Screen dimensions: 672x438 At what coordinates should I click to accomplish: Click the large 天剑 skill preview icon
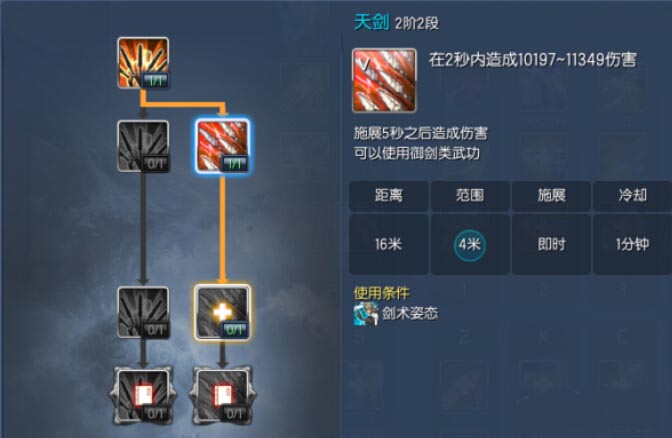click(x=384, y=81)
